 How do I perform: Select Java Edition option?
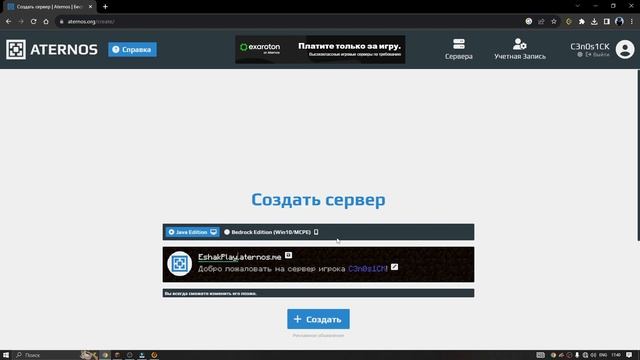click(x=192, y=232)
